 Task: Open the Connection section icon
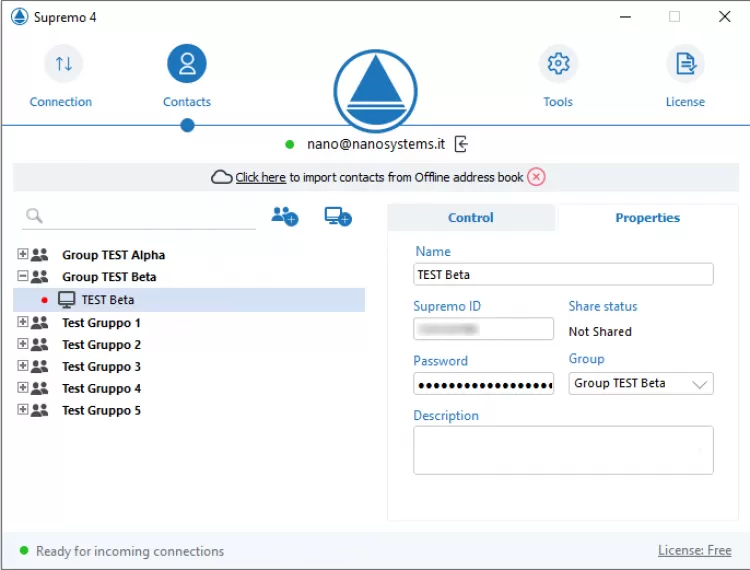63,65
